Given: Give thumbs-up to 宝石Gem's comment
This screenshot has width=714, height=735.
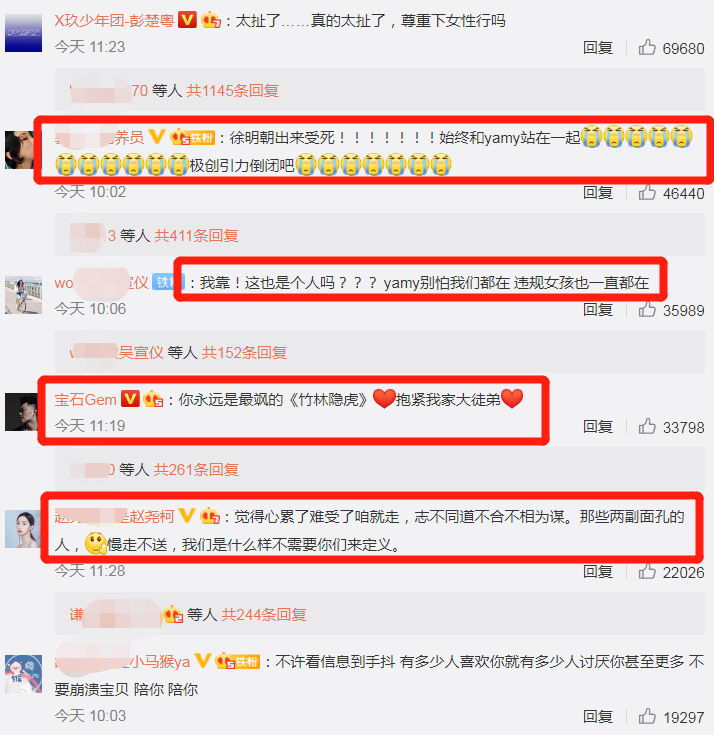Looking at the screenshot, I should 647,426.
